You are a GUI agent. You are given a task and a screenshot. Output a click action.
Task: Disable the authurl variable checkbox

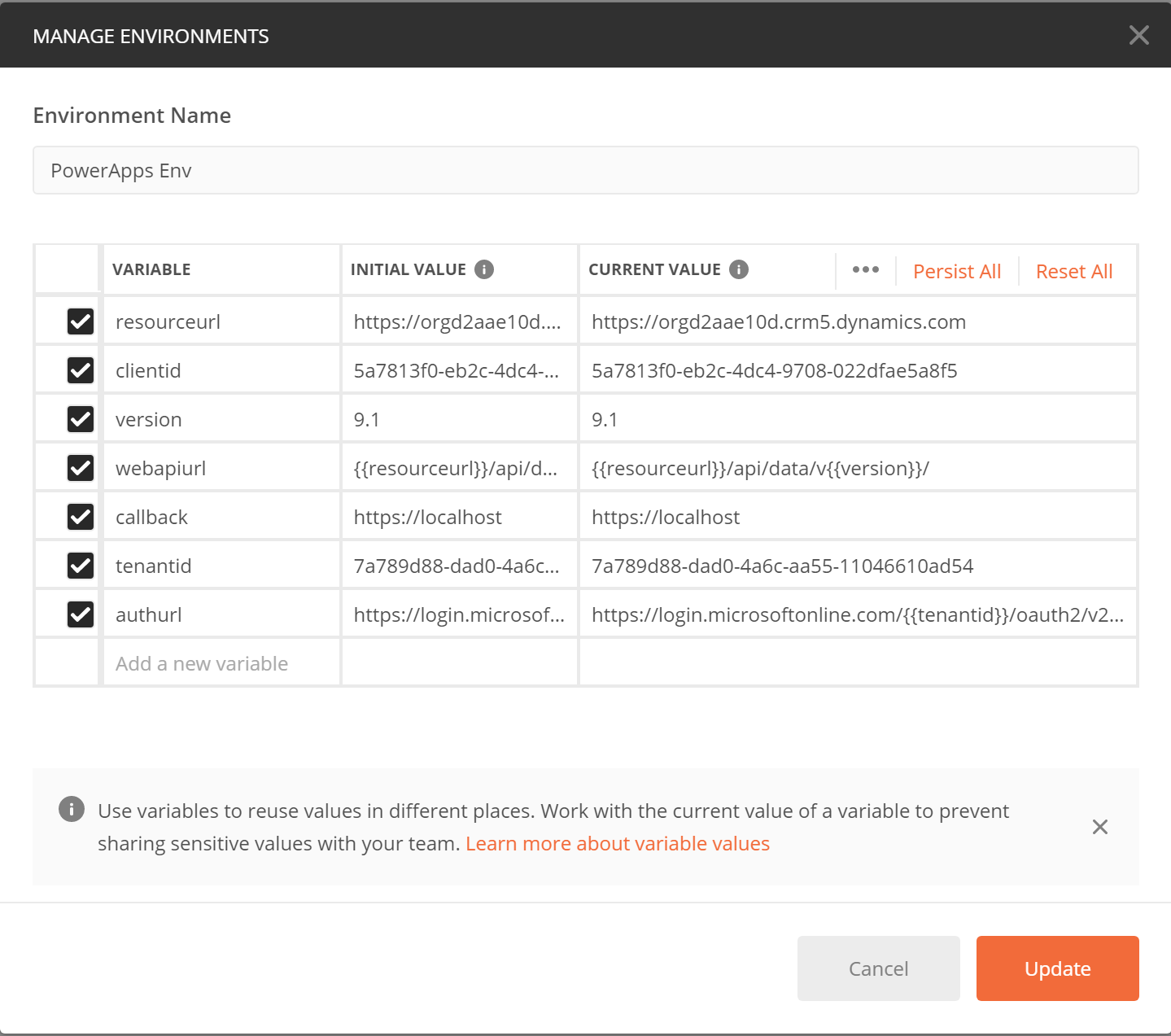[x=81, y=614]
